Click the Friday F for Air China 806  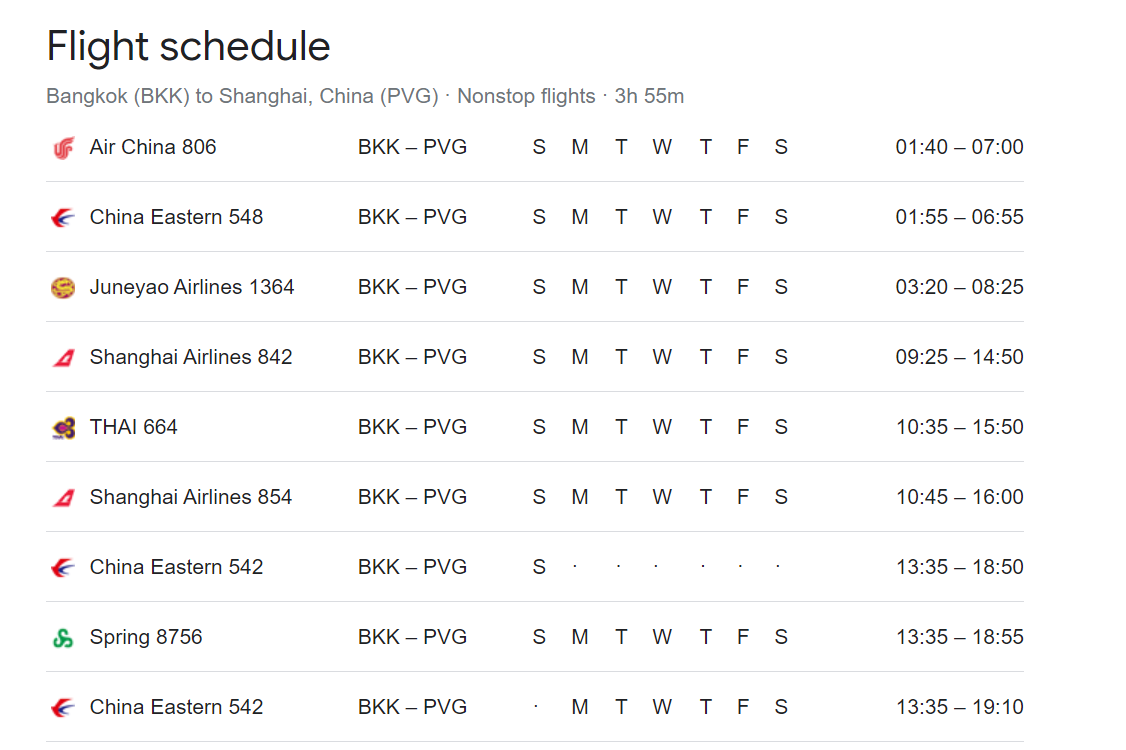[743, 147]
